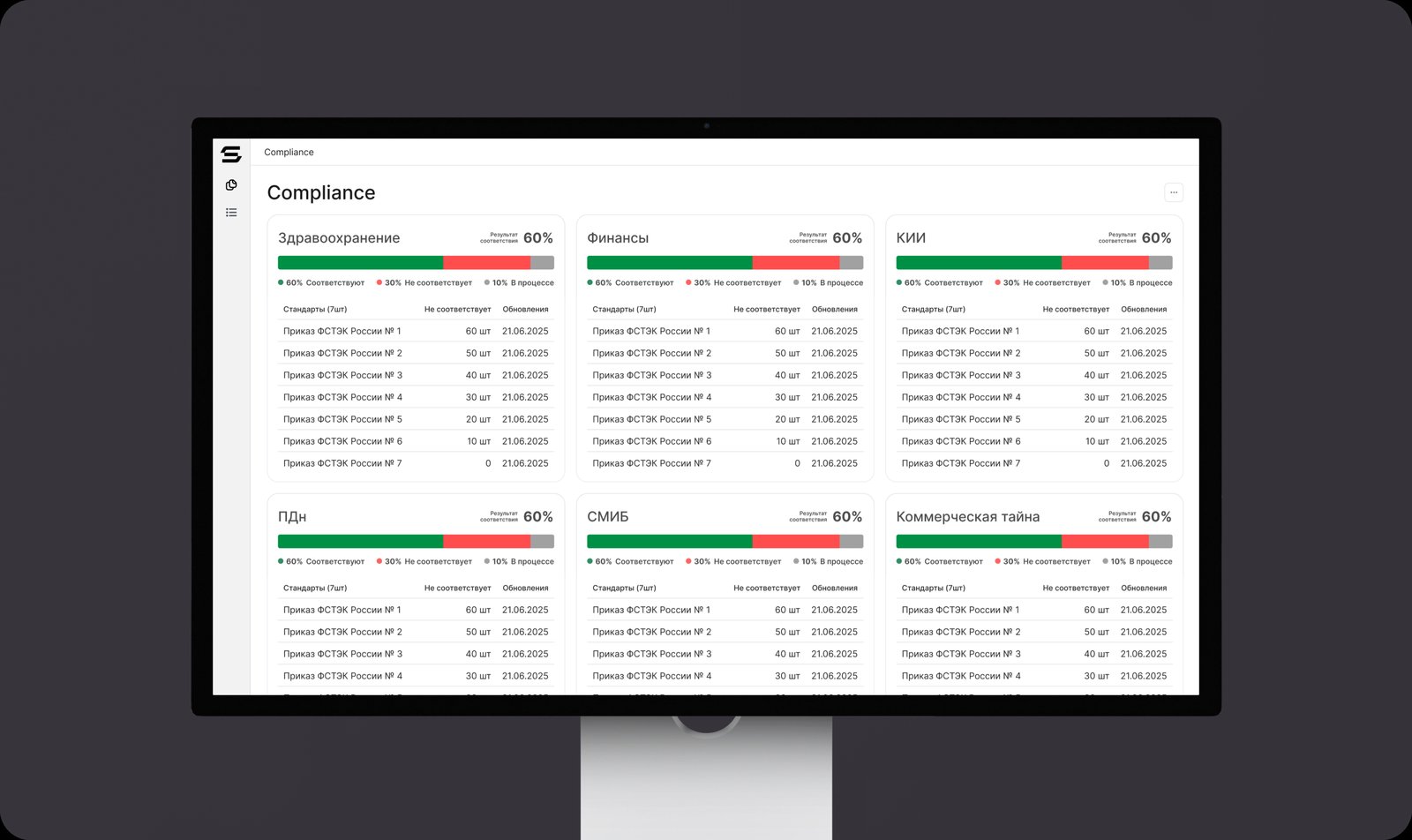1412x840 pixels.
Task: Click the Здравоохранение compliance progress bar
Action: (x=416, y=263)
